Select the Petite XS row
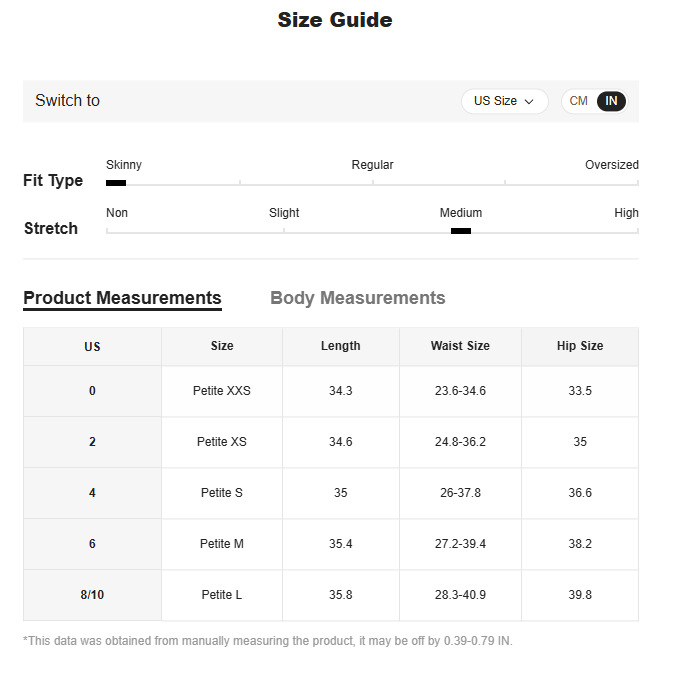676x692 pixels. (331, 442)
